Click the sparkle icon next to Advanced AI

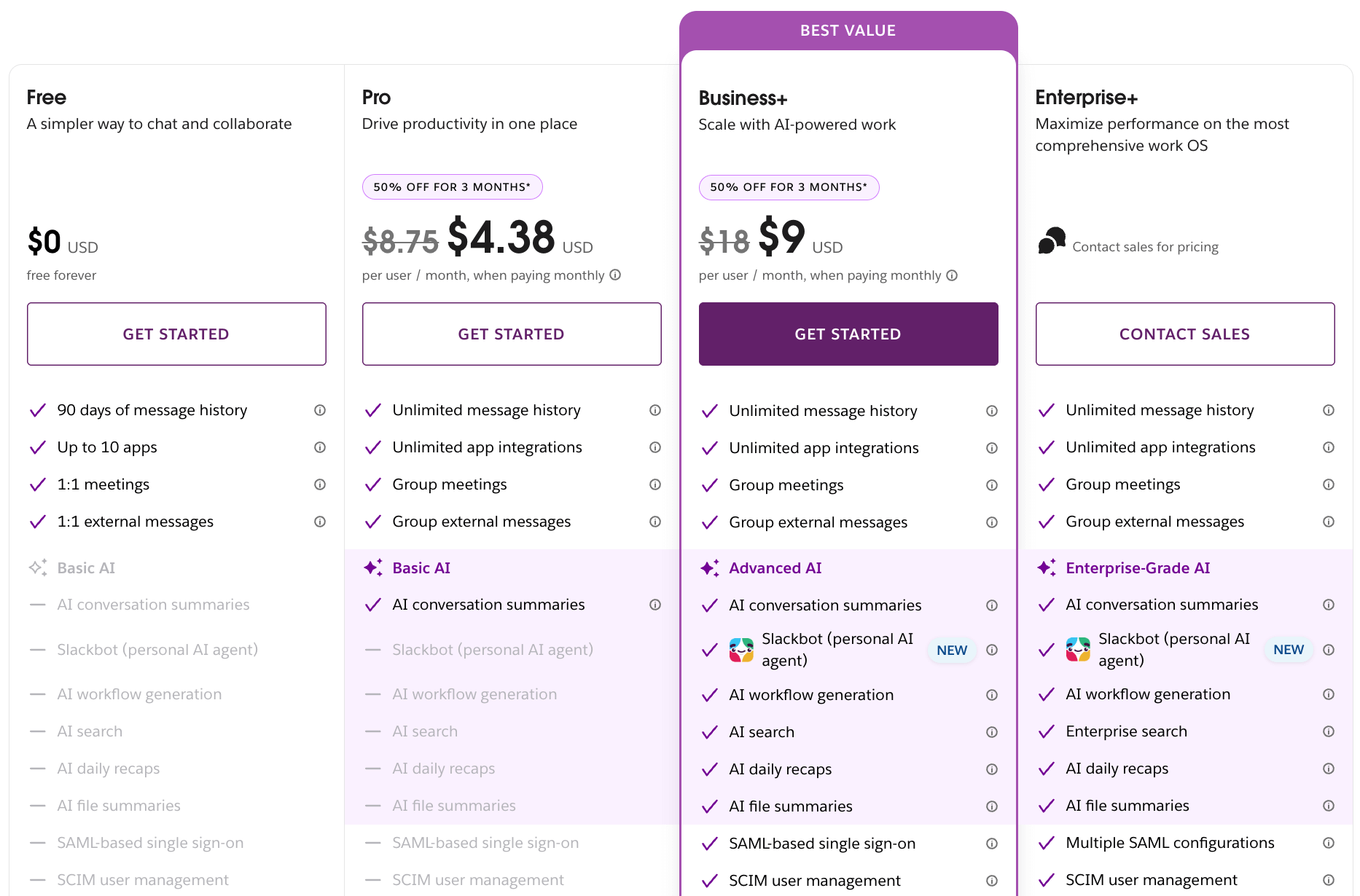[x=709, y=567]
